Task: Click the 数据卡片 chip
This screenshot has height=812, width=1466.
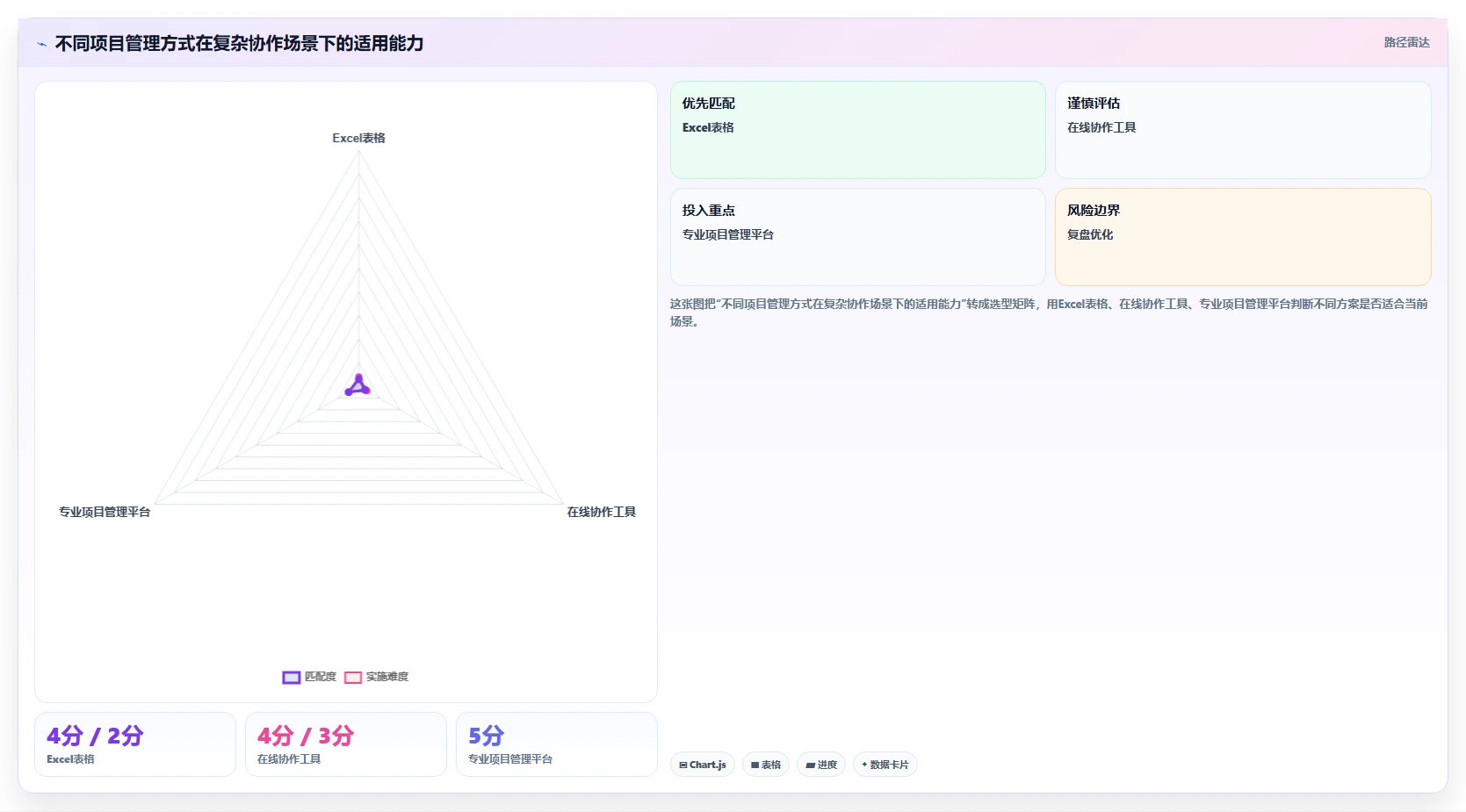Action: (x=885, y=765)
